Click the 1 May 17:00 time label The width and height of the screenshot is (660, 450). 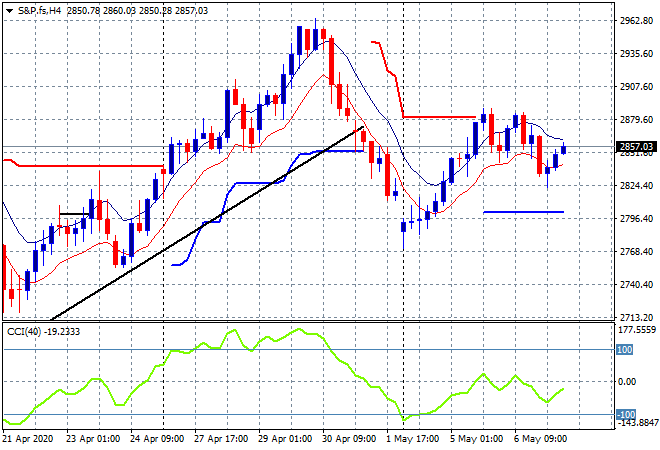click(x=412, y=439)
